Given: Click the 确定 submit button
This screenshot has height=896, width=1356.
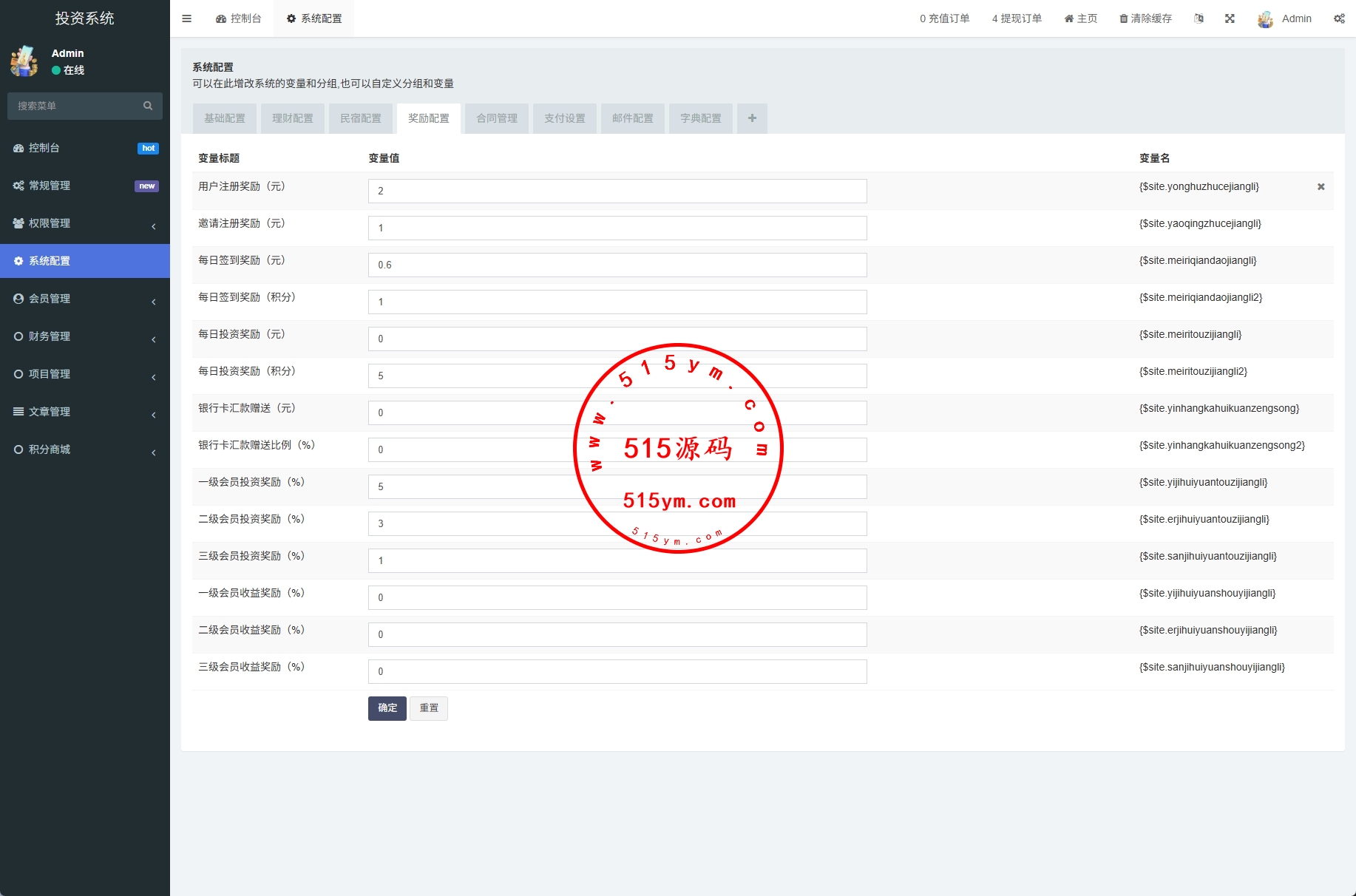Looking at the screenshot, I should pos(387,708).
